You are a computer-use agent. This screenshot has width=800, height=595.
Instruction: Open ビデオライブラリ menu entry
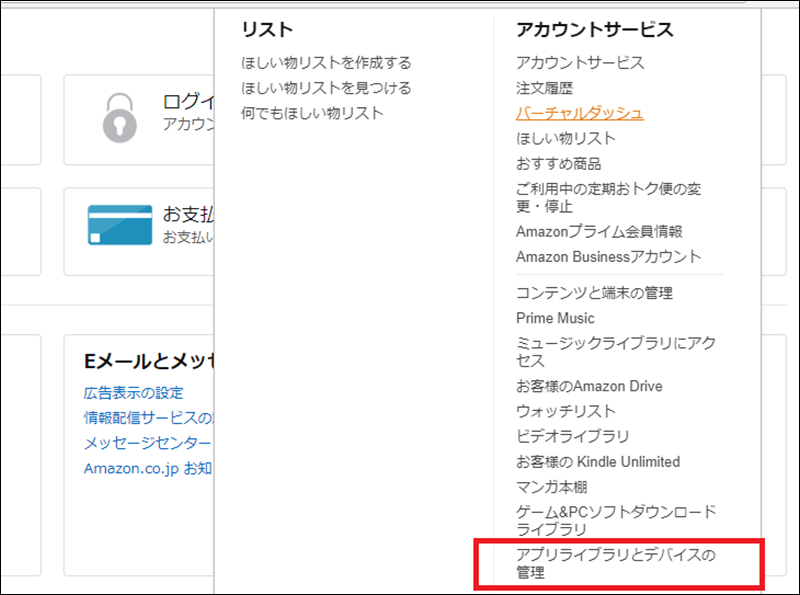pos(572,436)
